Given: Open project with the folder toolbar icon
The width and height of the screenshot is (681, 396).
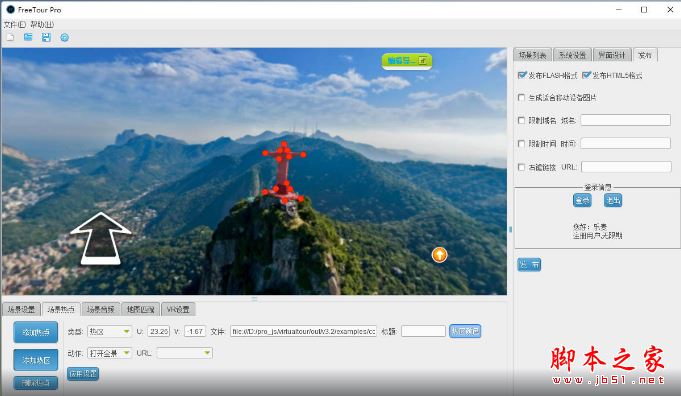Looking at the screenshot, I should [28, 37].
